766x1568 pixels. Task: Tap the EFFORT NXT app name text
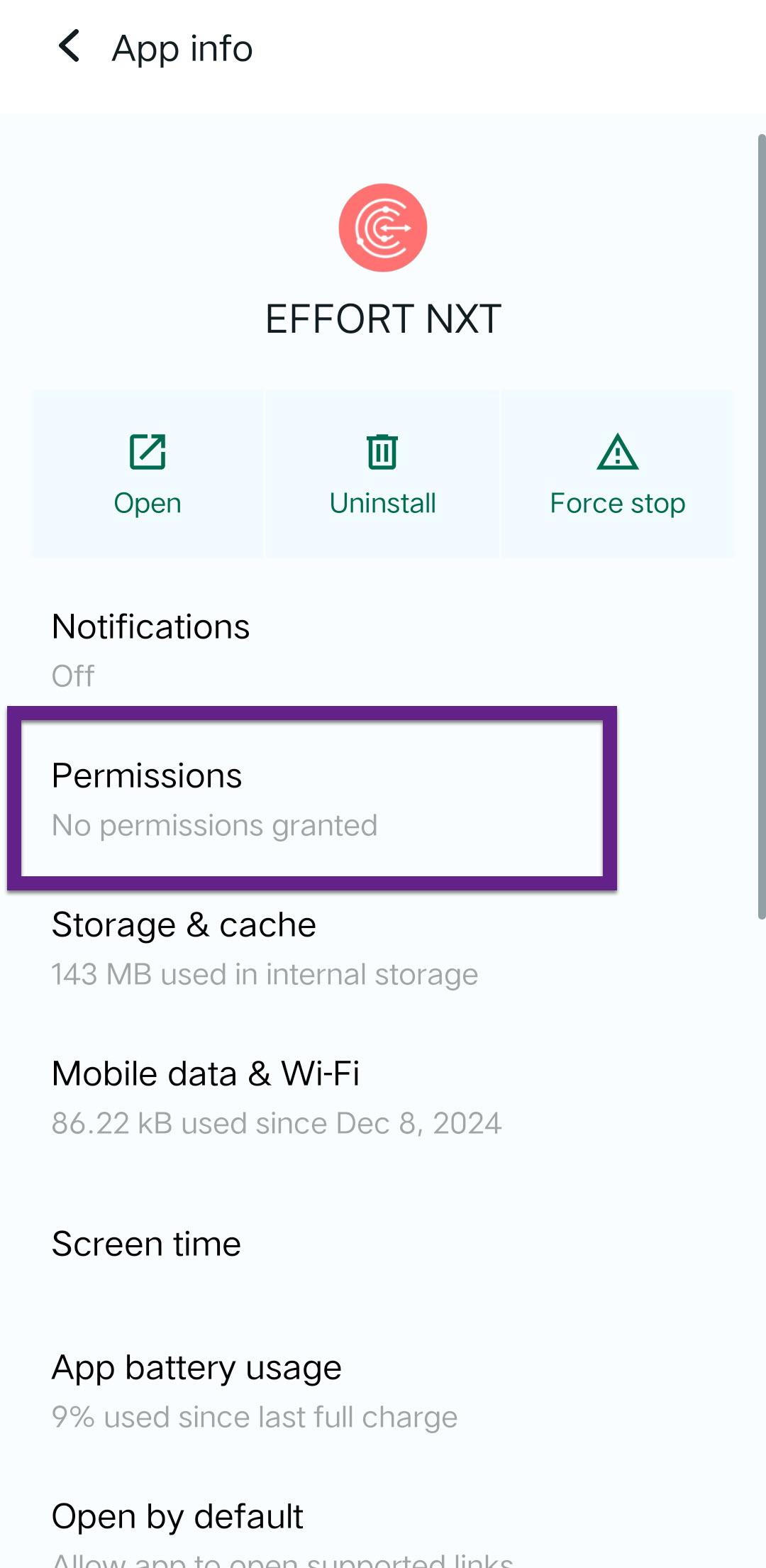click(383, 319)
